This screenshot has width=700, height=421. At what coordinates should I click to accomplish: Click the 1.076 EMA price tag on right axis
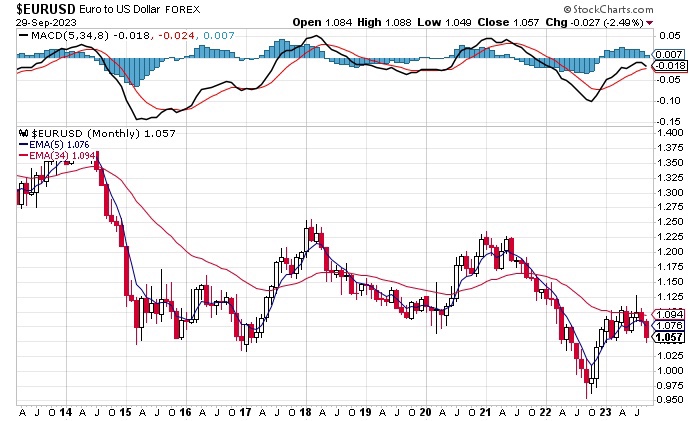[x=666, y=325]
